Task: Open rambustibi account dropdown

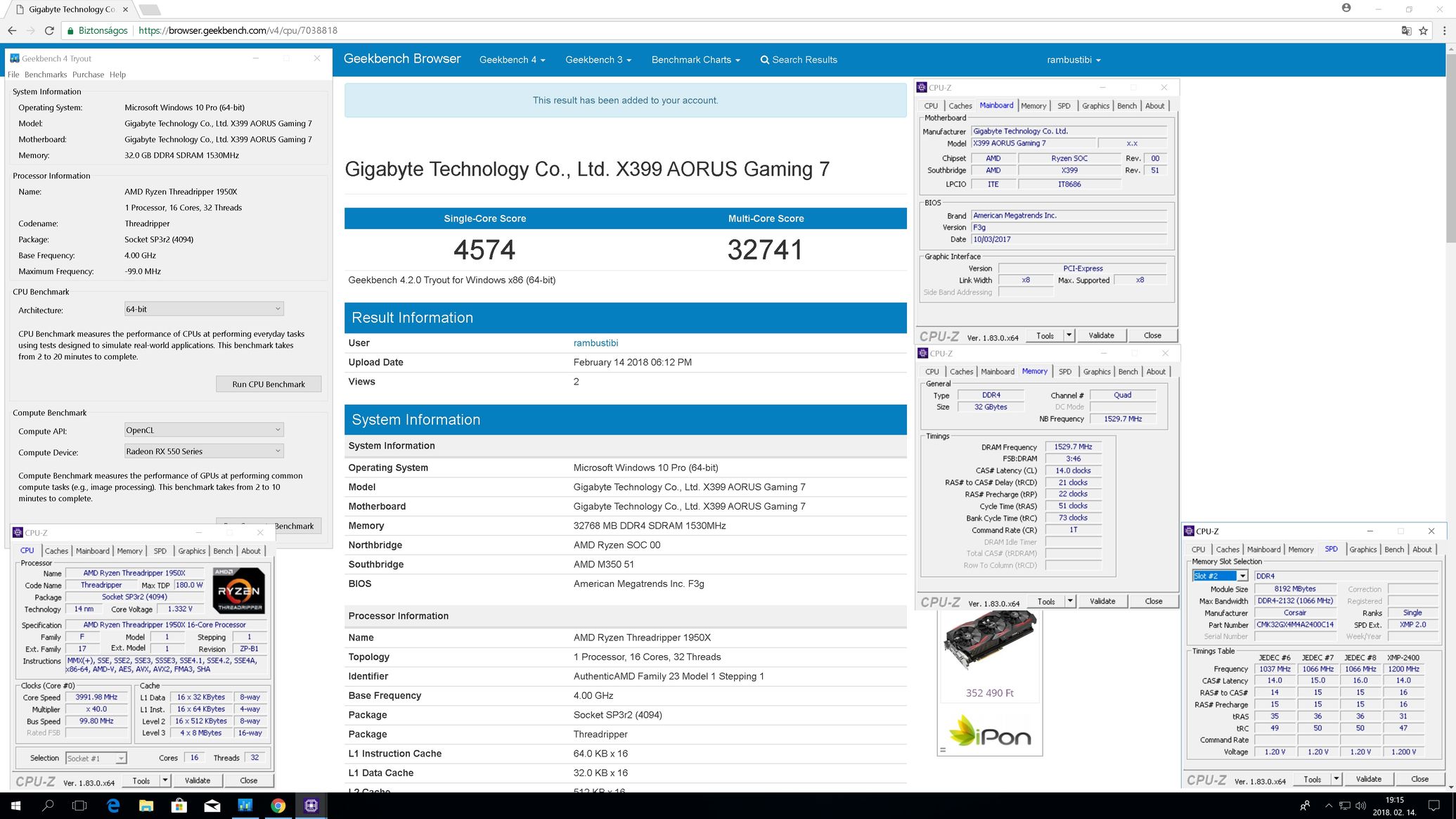Action: click(1074, 60)
